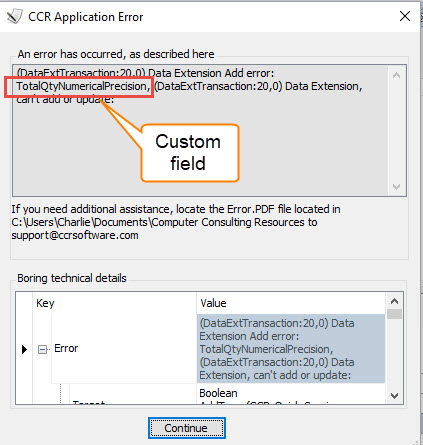Click the Custom field callout bubble
Viewport: 423px width, 445px height.
coord(190,153)
